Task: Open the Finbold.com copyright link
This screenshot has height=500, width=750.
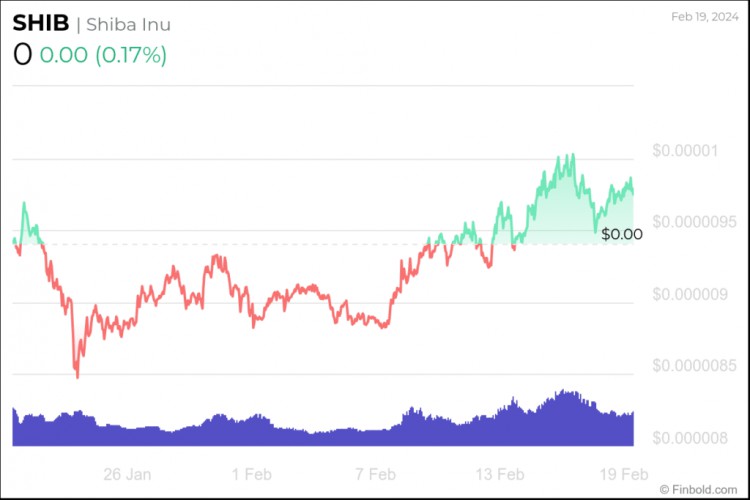Action: coord(698,489)
